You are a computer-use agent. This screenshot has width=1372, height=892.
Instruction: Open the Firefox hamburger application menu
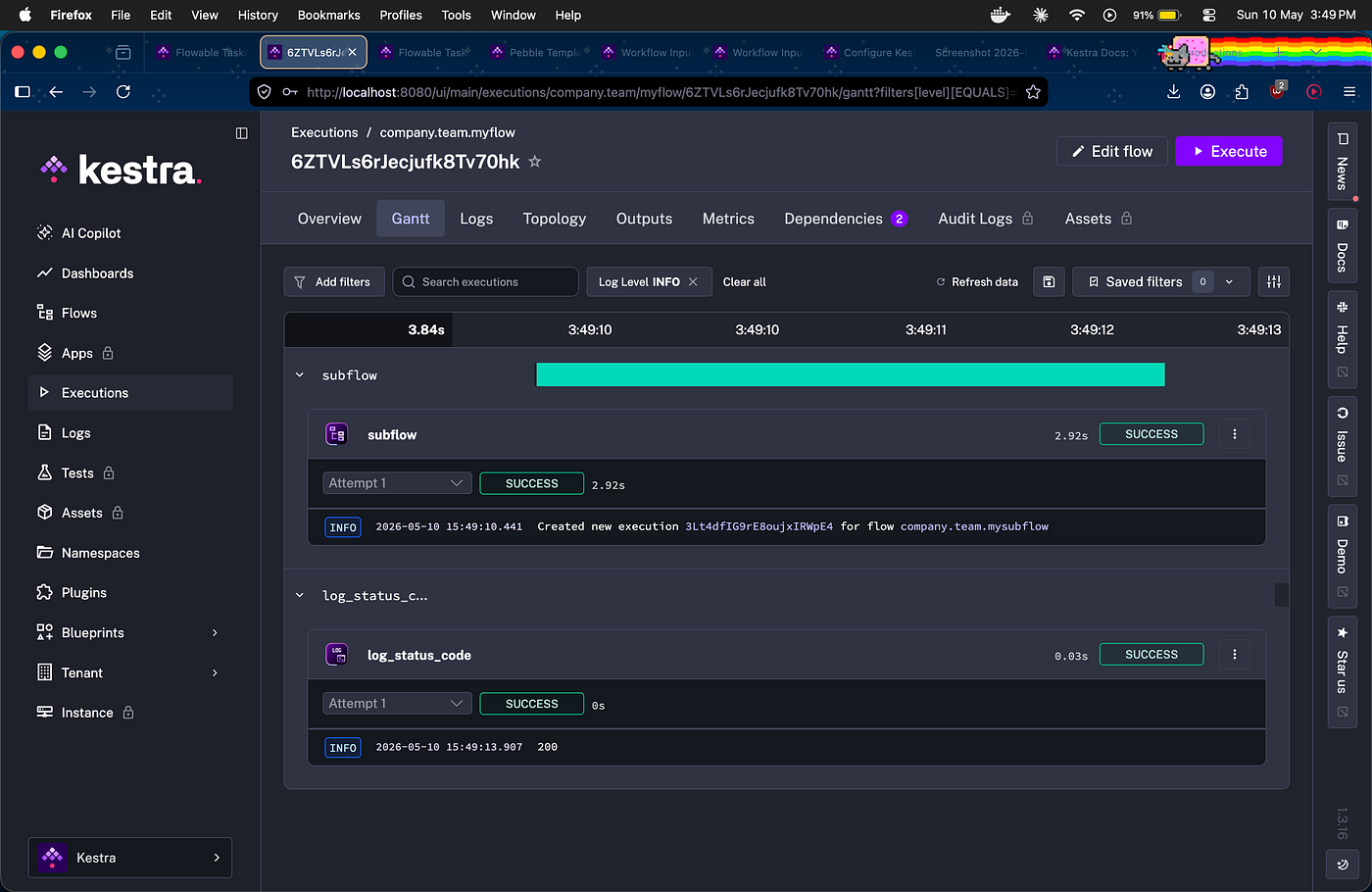1349,92
